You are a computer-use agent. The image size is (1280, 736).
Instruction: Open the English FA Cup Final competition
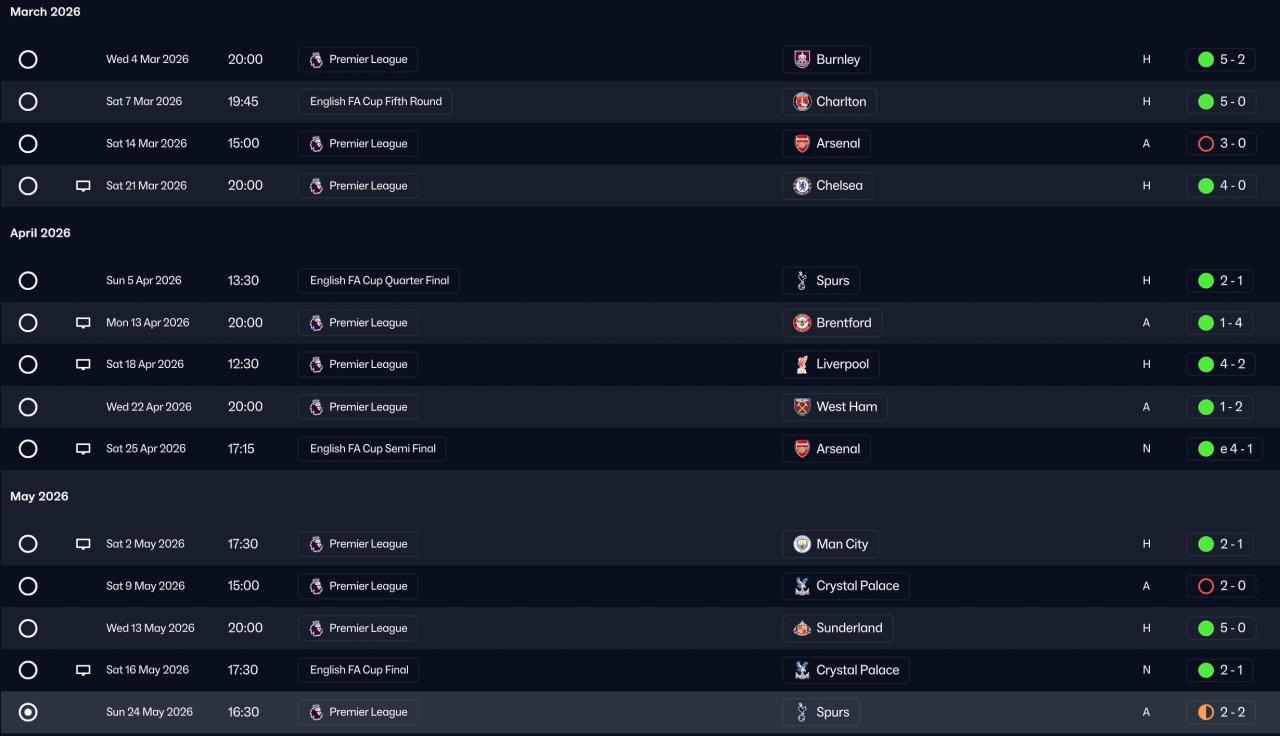coord(358,670)
